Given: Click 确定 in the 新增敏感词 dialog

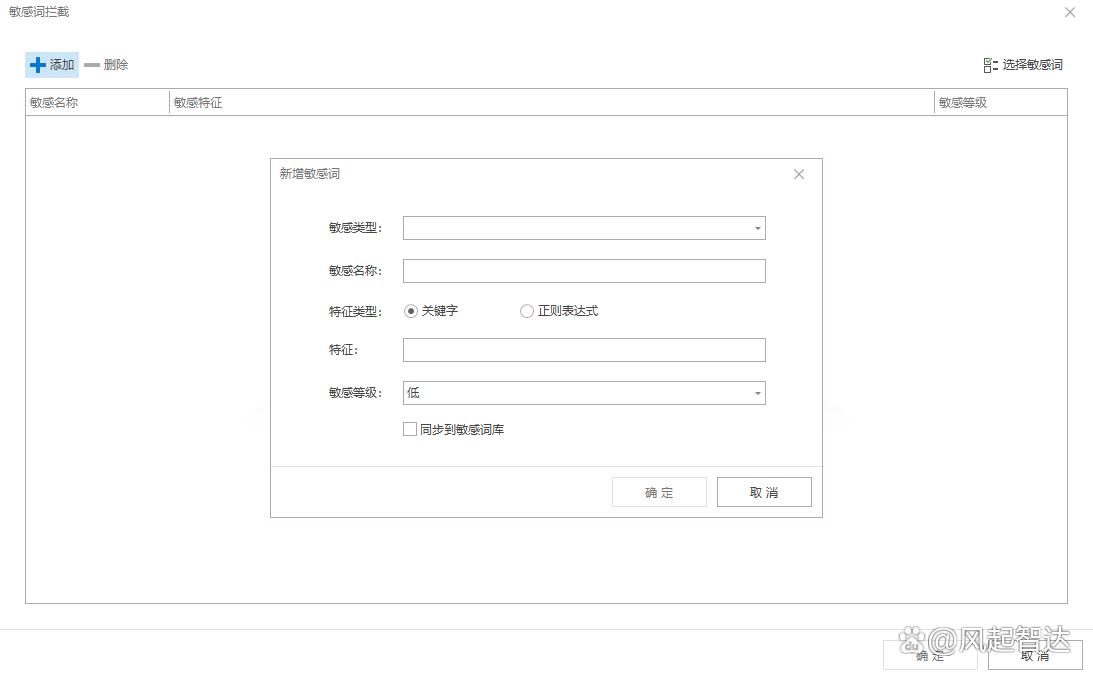Looking at the screenshot, I should 659,493.
